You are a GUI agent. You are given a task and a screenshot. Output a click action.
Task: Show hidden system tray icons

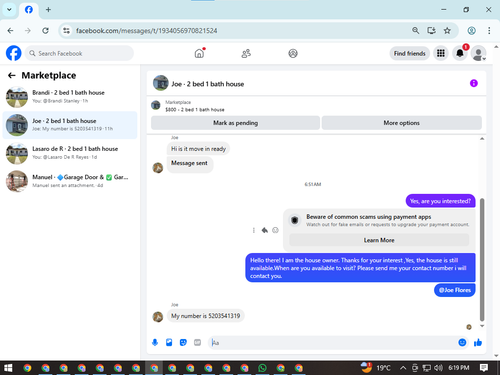tap(403, 368)
